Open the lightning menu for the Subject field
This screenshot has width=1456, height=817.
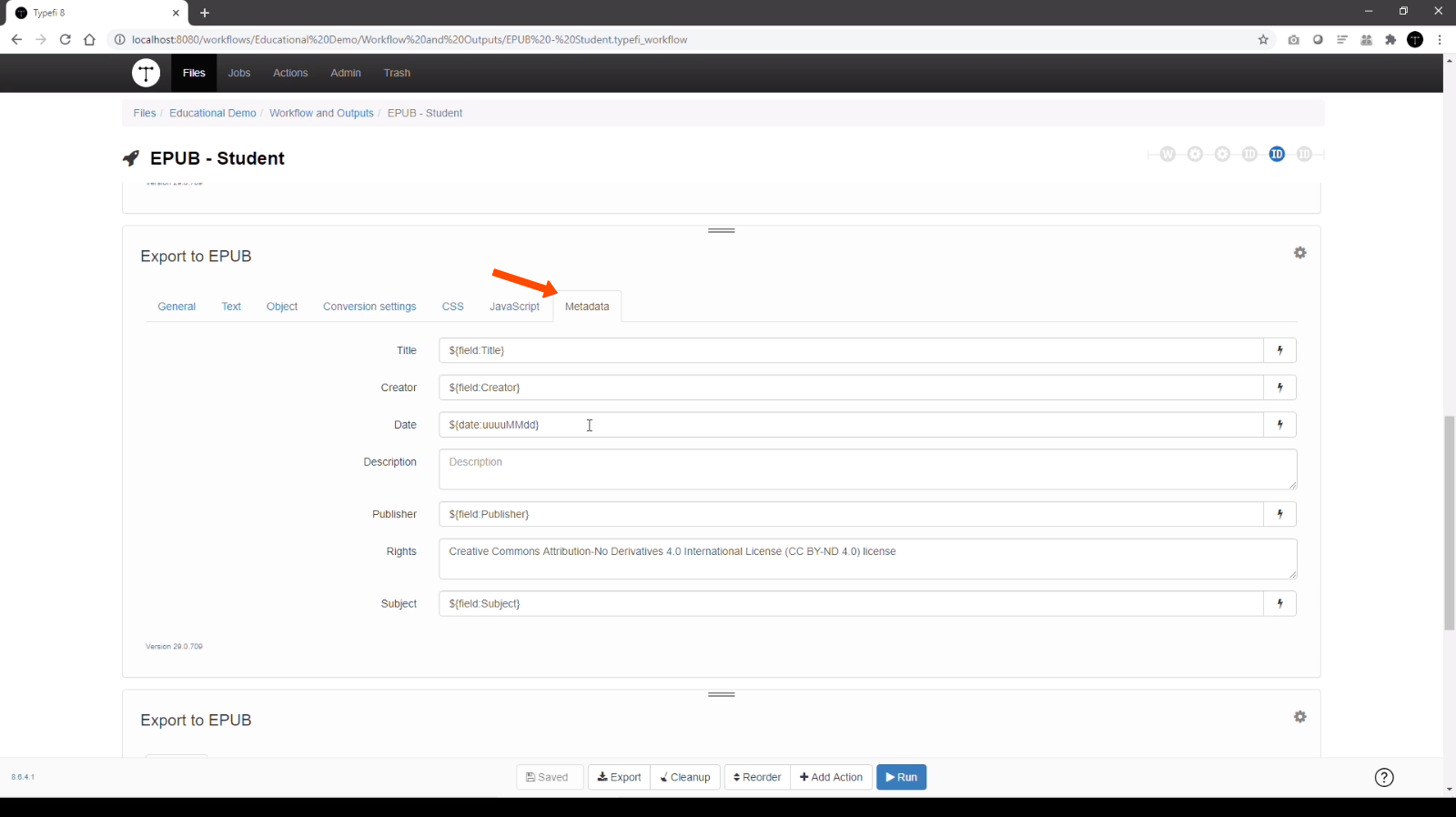(1280, 603)
